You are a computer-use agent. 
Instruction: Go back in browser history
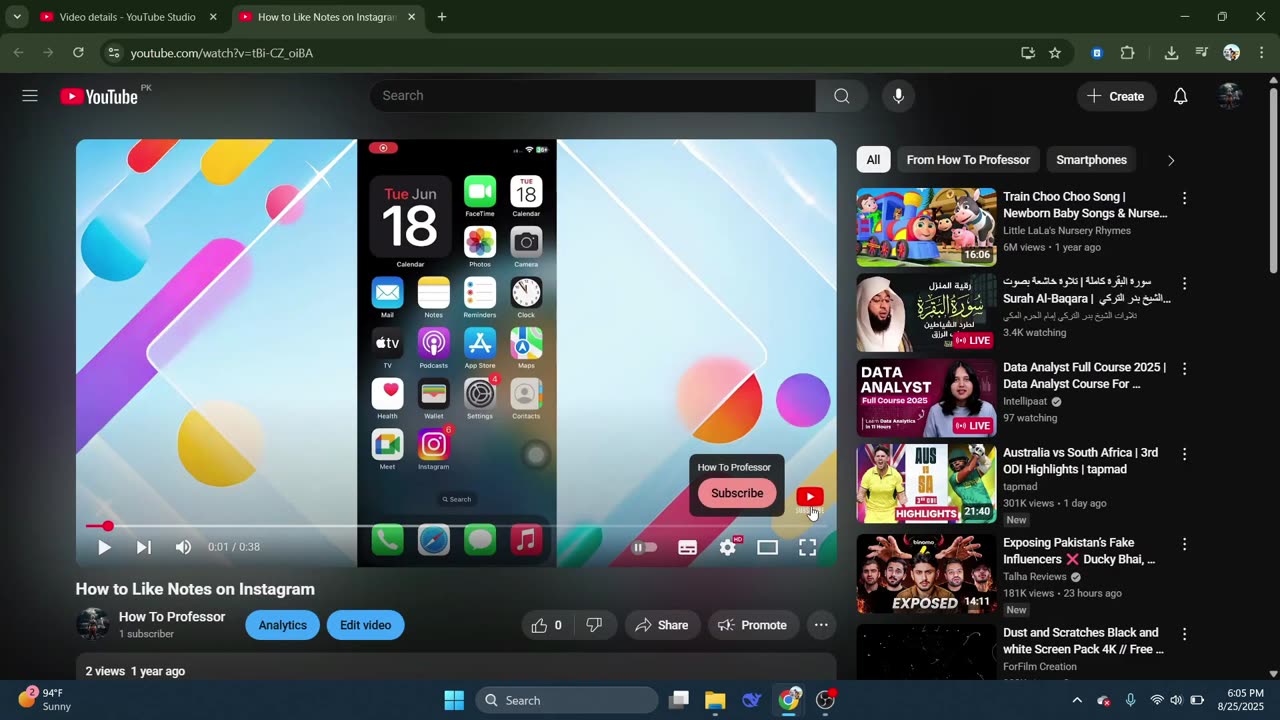[x=18, y=53]
